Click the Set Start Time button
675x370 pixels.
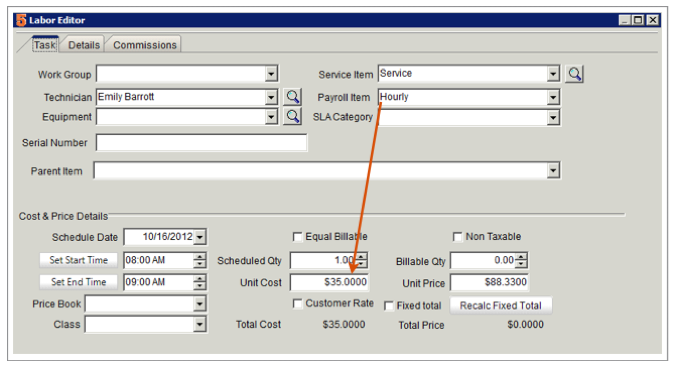pyautogui.click(x=78, y=260)
